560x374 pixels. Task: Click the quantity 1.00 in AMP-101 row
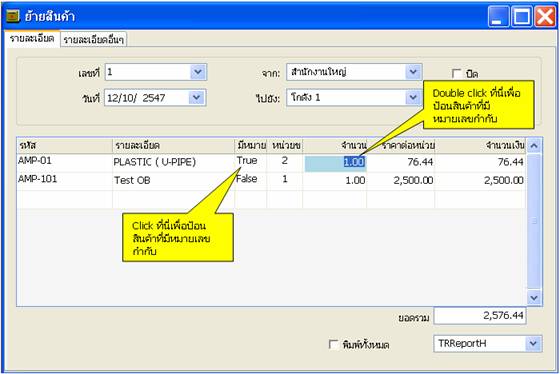(x=335, y=181)
